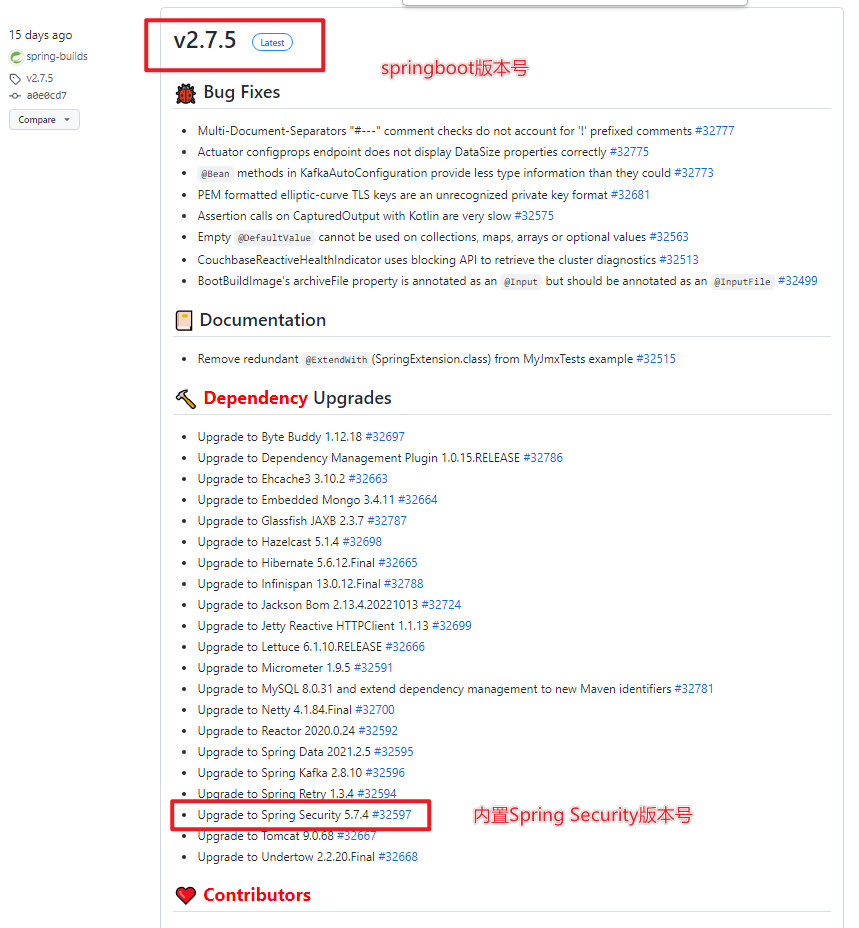The width and height of the screenshot is (859, 928).
Task: Click the commit icon beside a0e0cd7
Action: pyautogui.click(x=15, y=96)
